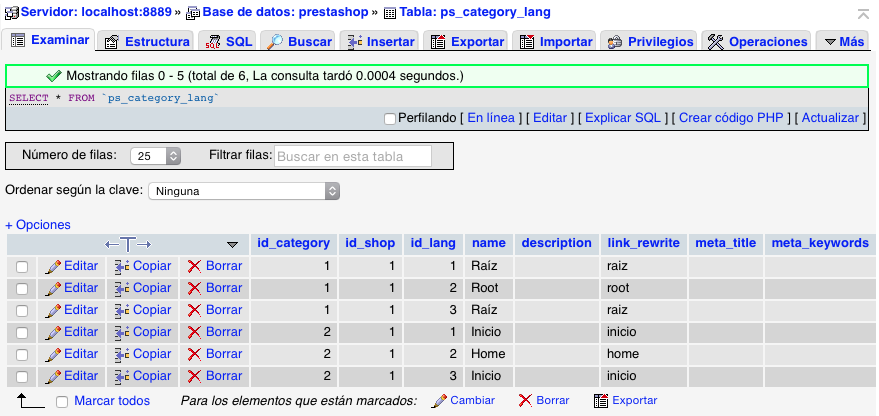Screen dimensions: 879x416
Task: Check the row named Home
Action: point(22,355)
